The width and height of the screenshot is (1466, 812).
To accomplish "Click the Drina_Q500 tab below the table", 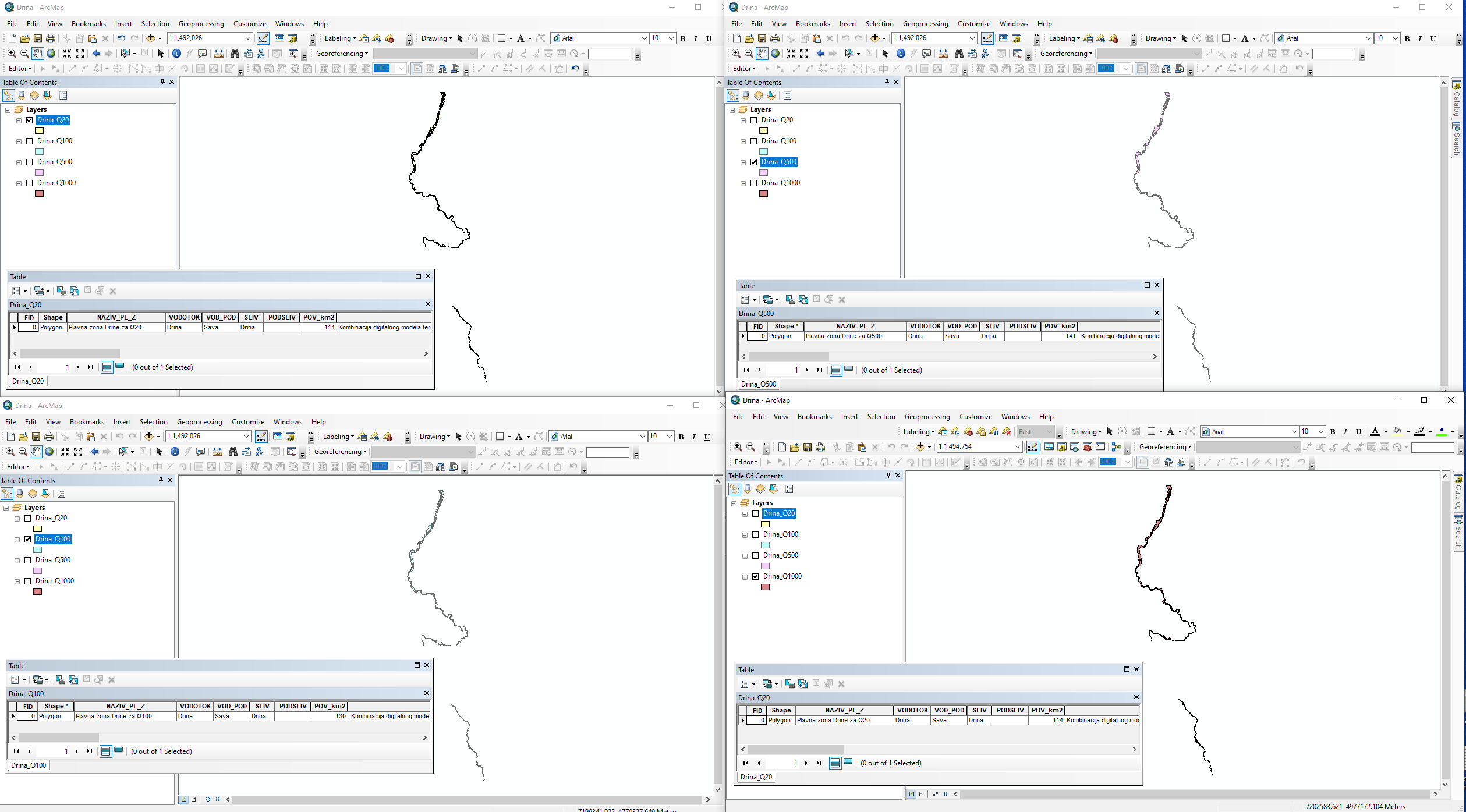I will [759, 384].
